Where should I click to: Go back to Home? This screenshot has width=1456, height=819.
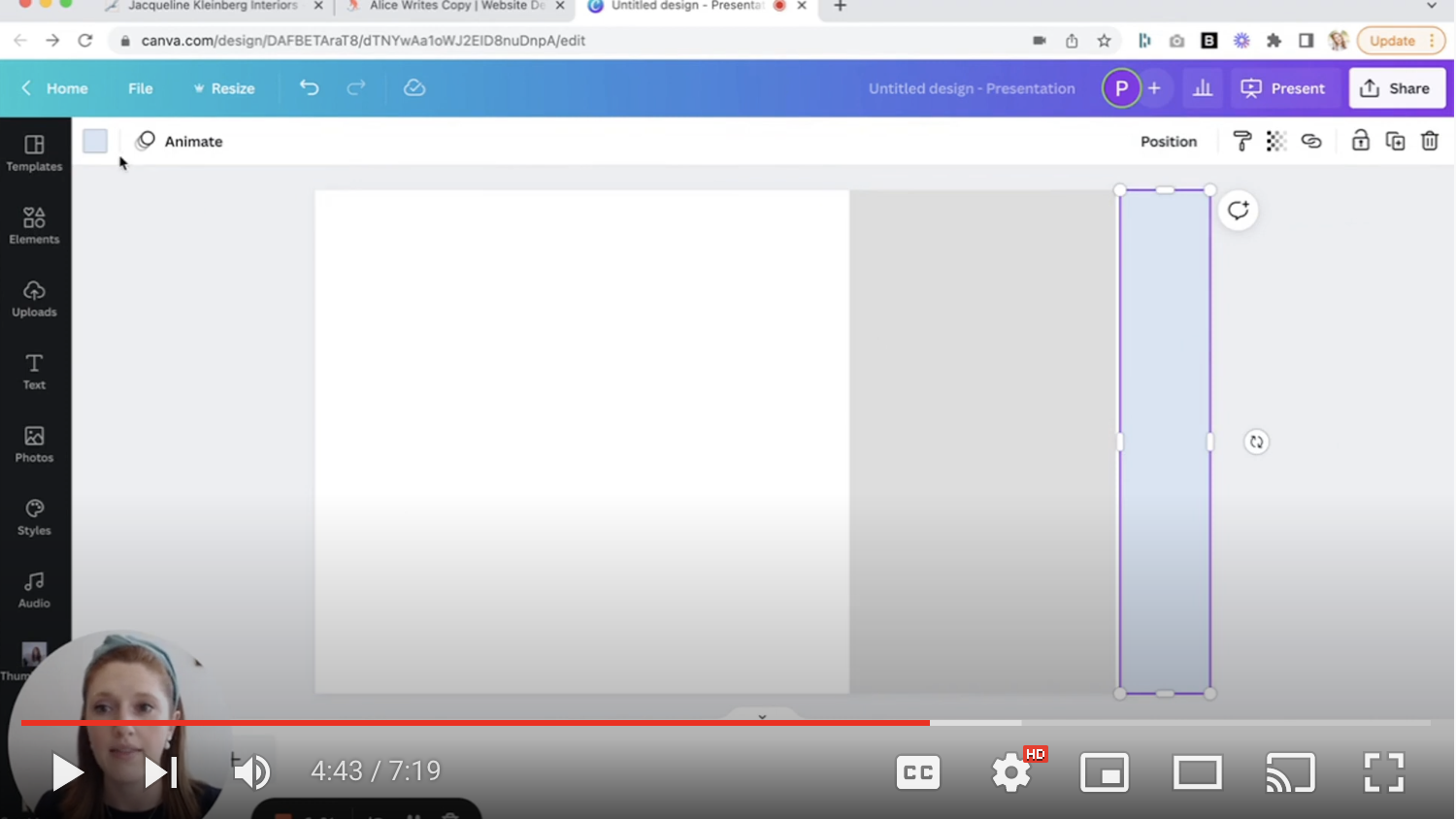(x=55, y=88)
